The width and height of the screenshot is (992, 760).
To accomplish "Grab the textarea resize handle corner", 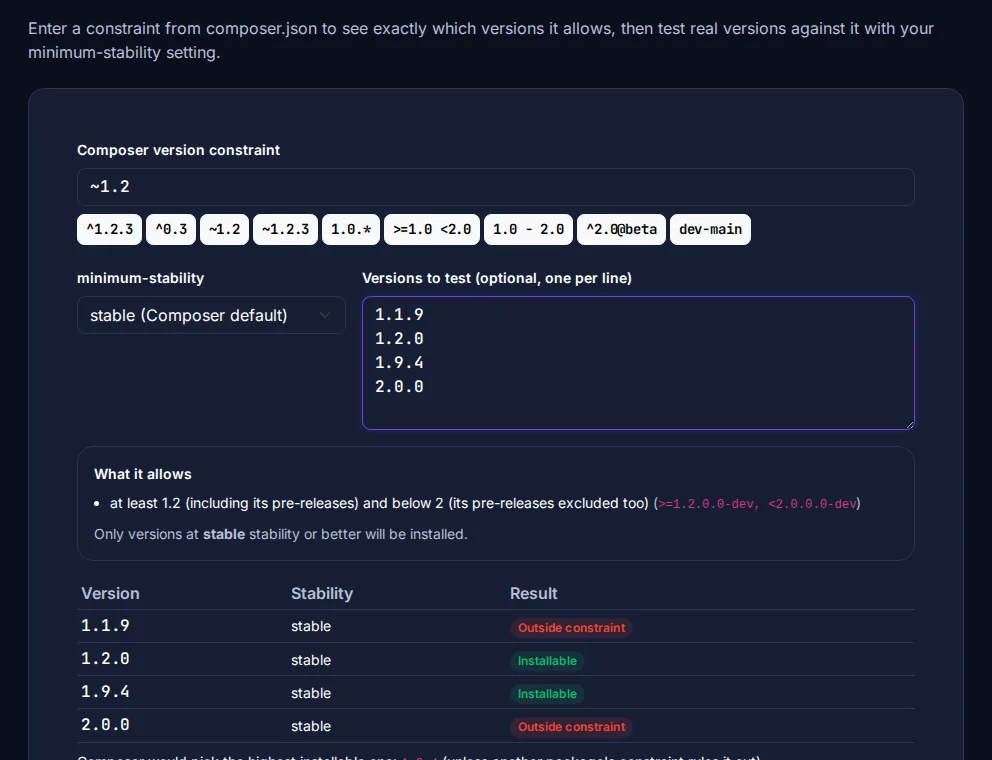I will pos(910,425).
